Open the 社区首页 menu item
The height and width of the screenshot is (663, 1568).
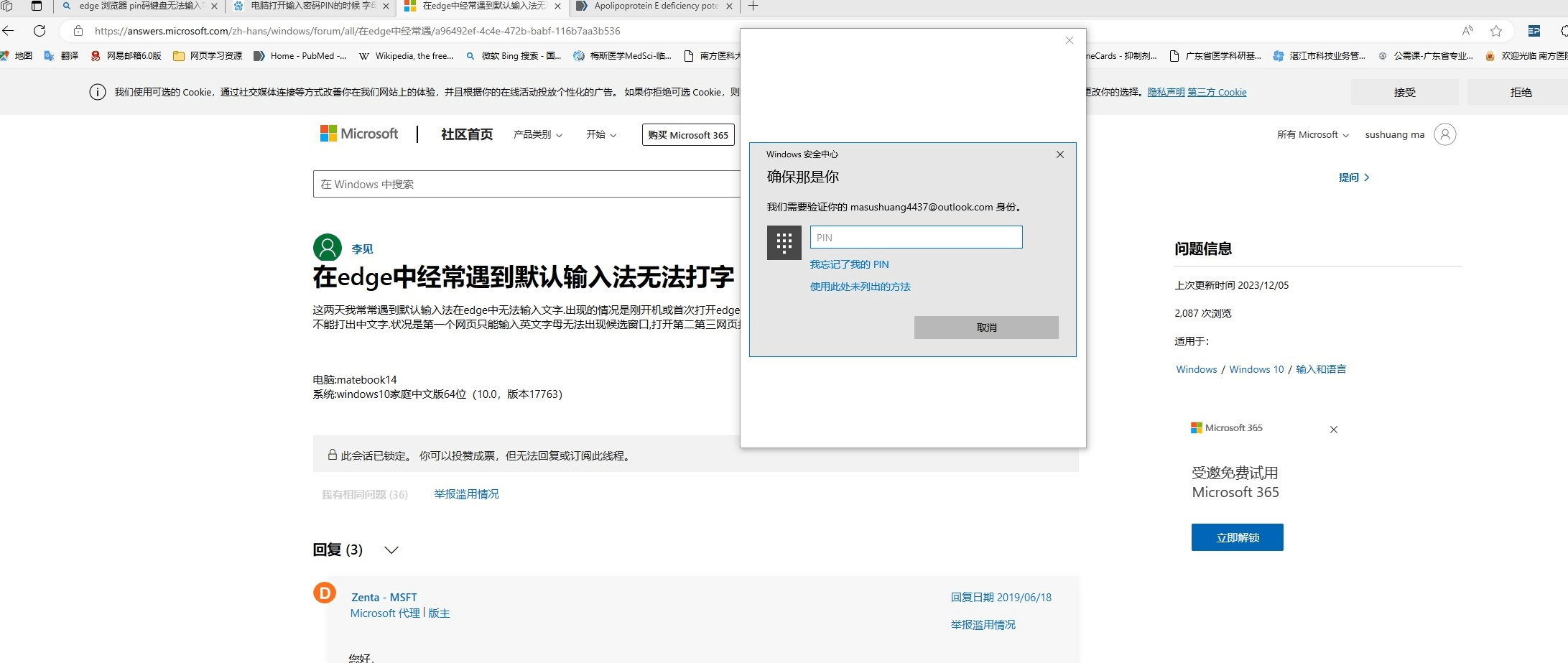(x=465, y=134)
